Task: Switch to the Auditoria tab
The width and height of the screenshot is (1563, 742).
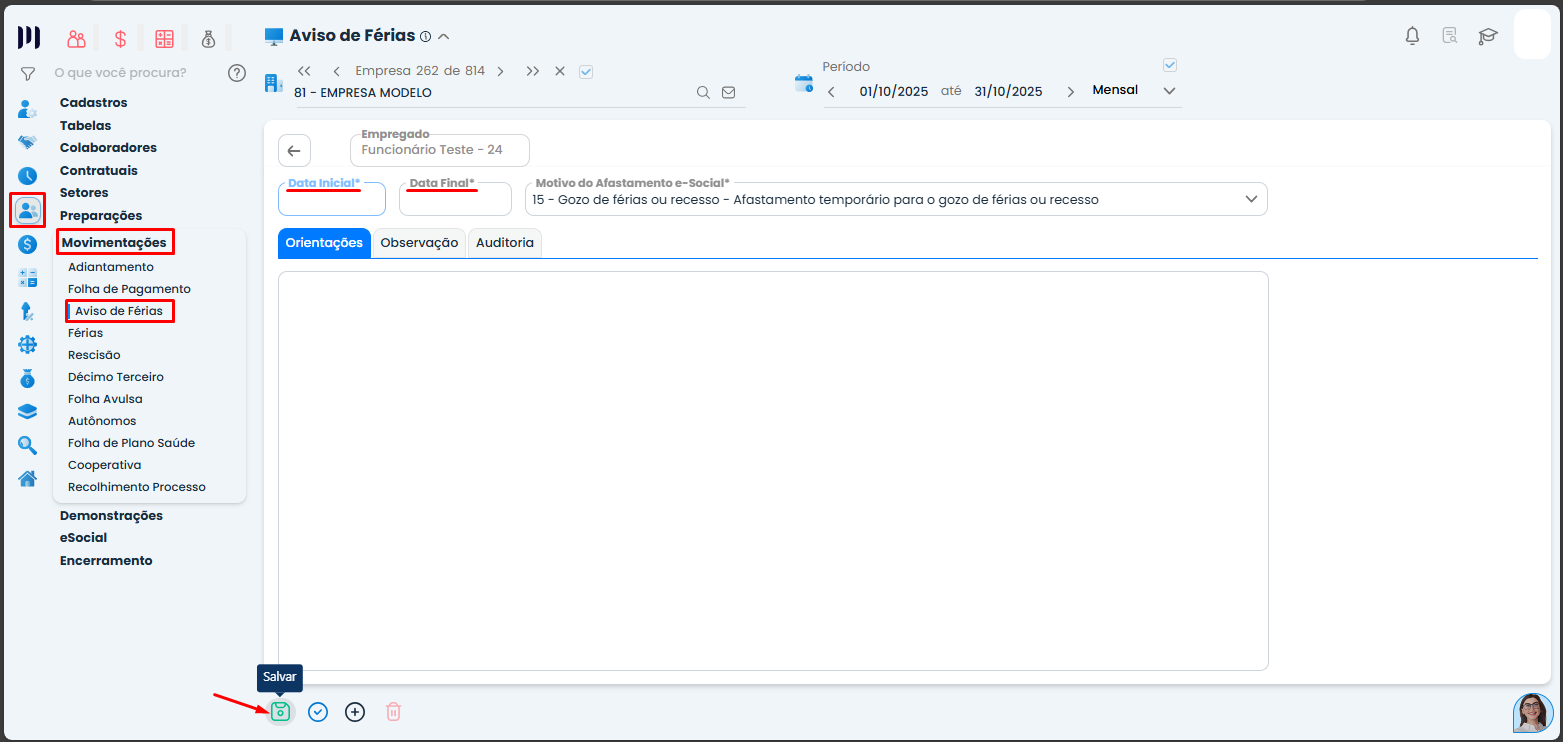Action: coord(505,243)
